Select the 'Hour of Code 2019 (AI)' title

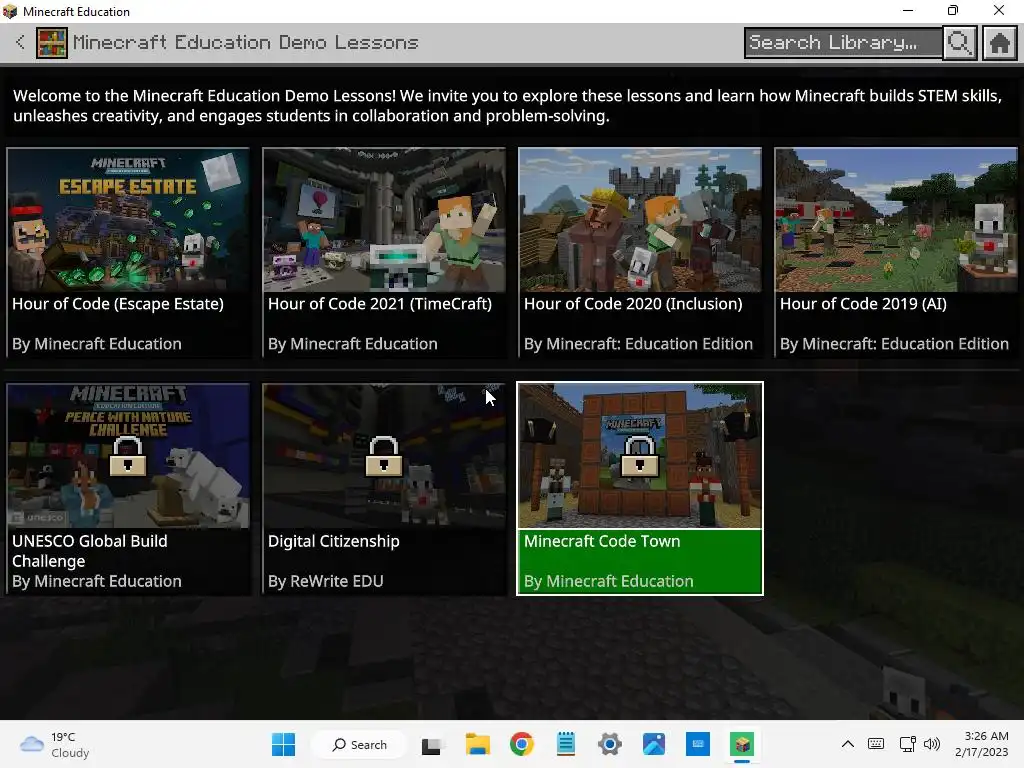(863, 304)
